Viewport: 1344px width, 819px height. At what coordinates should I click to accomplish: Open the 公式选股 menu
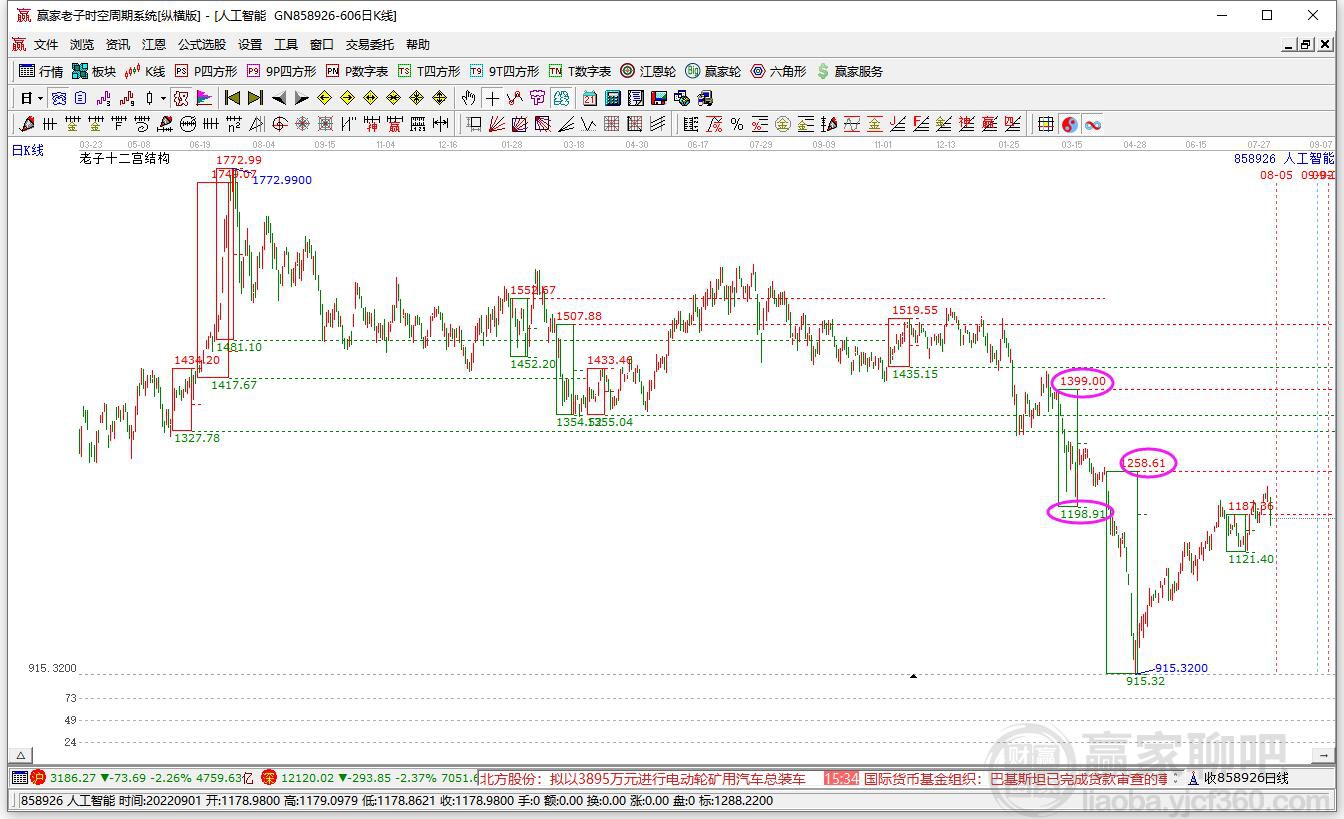(x=202, y=45)
